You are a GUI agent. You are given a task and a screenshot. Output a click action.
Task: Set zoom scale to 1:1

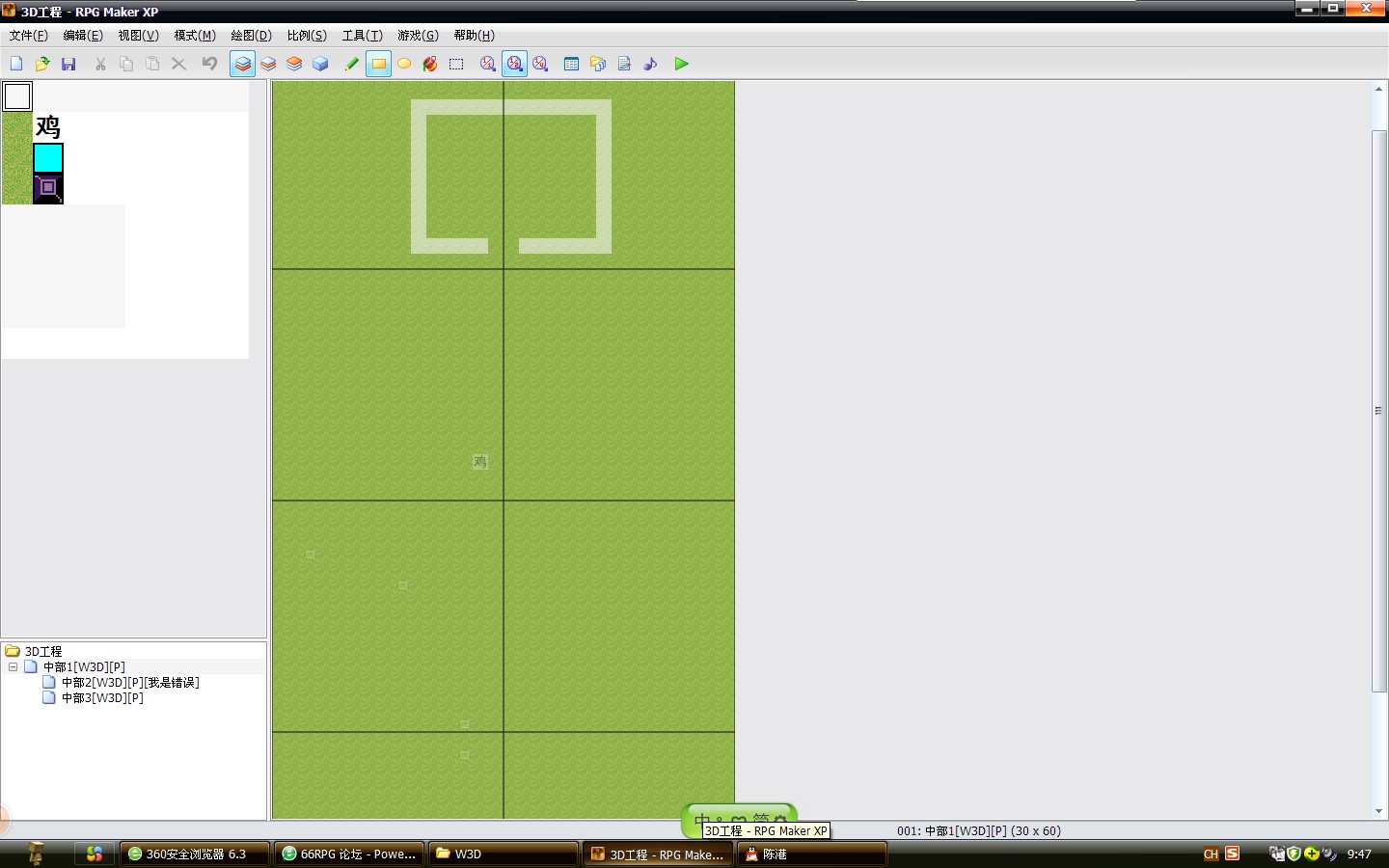click(488, 64)
